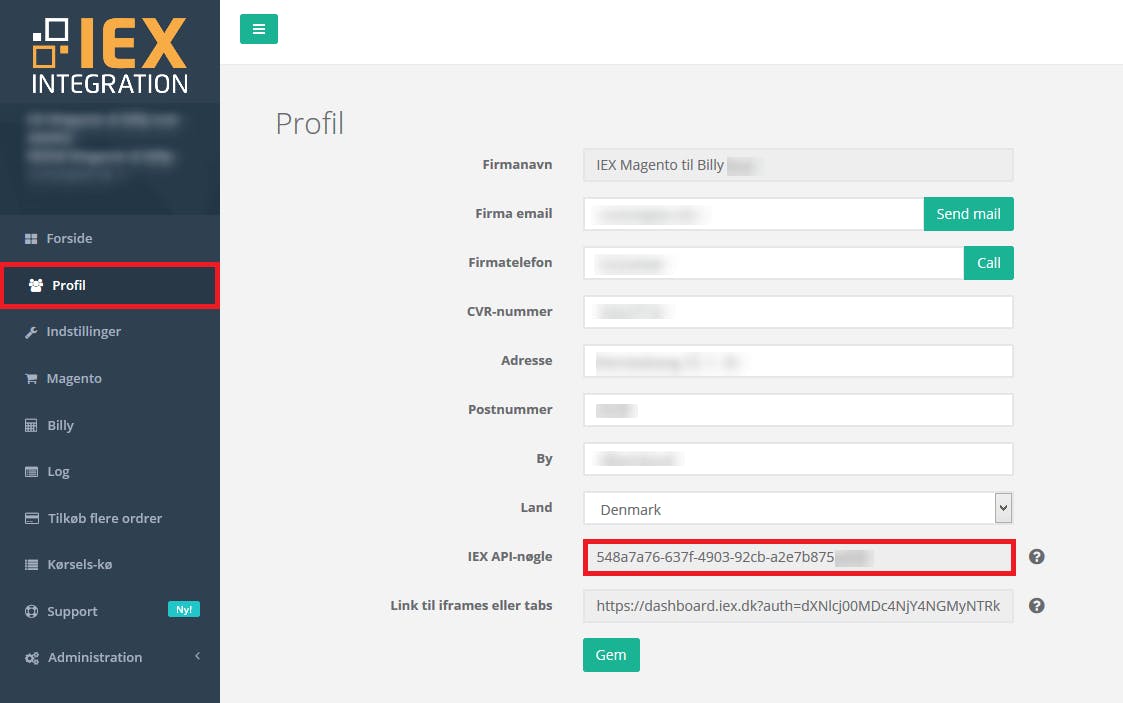
Task: Click the Billy calculator icon
Action: point(31,425)
